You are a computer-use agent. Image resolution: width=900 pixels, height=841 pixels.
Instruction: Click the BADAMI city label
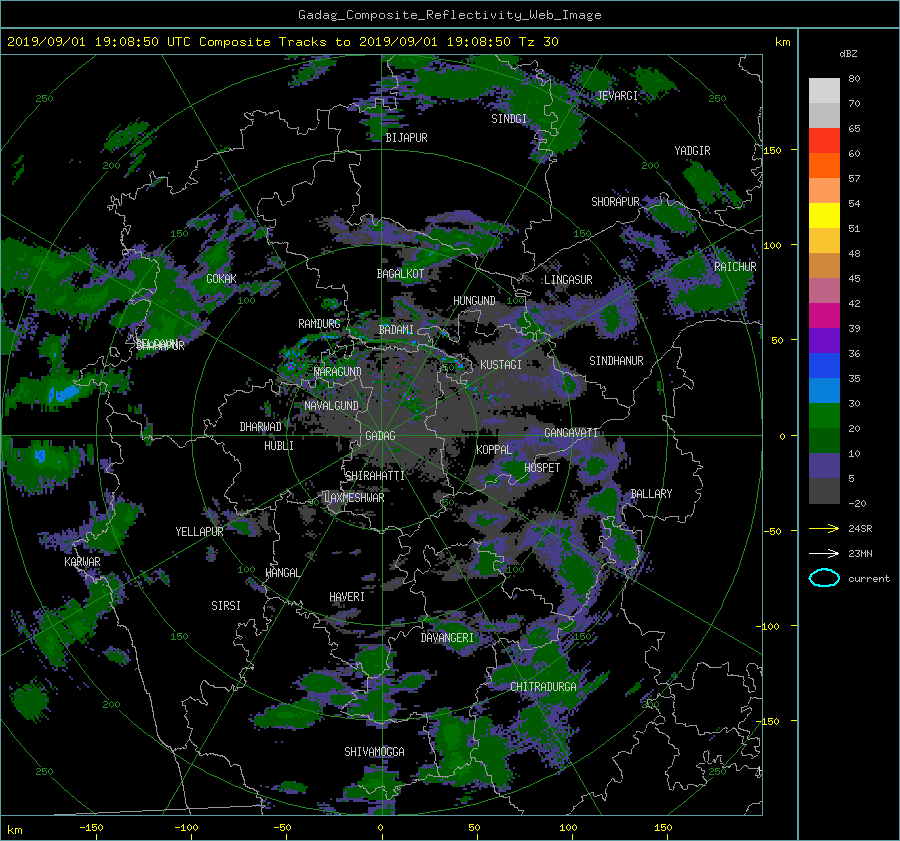pos(396,330)
